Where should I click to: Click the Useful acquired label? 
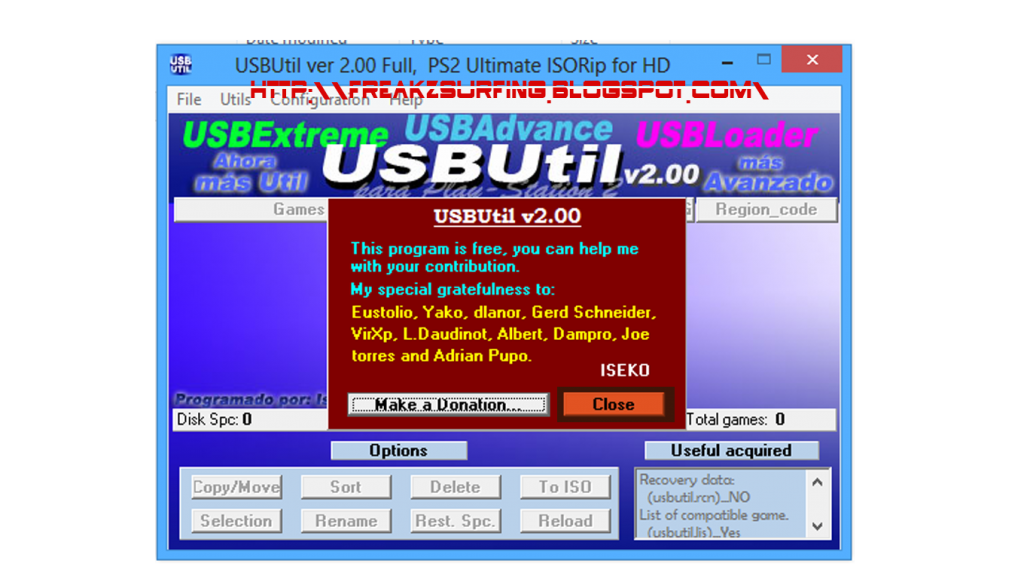[x=731, y=451]
